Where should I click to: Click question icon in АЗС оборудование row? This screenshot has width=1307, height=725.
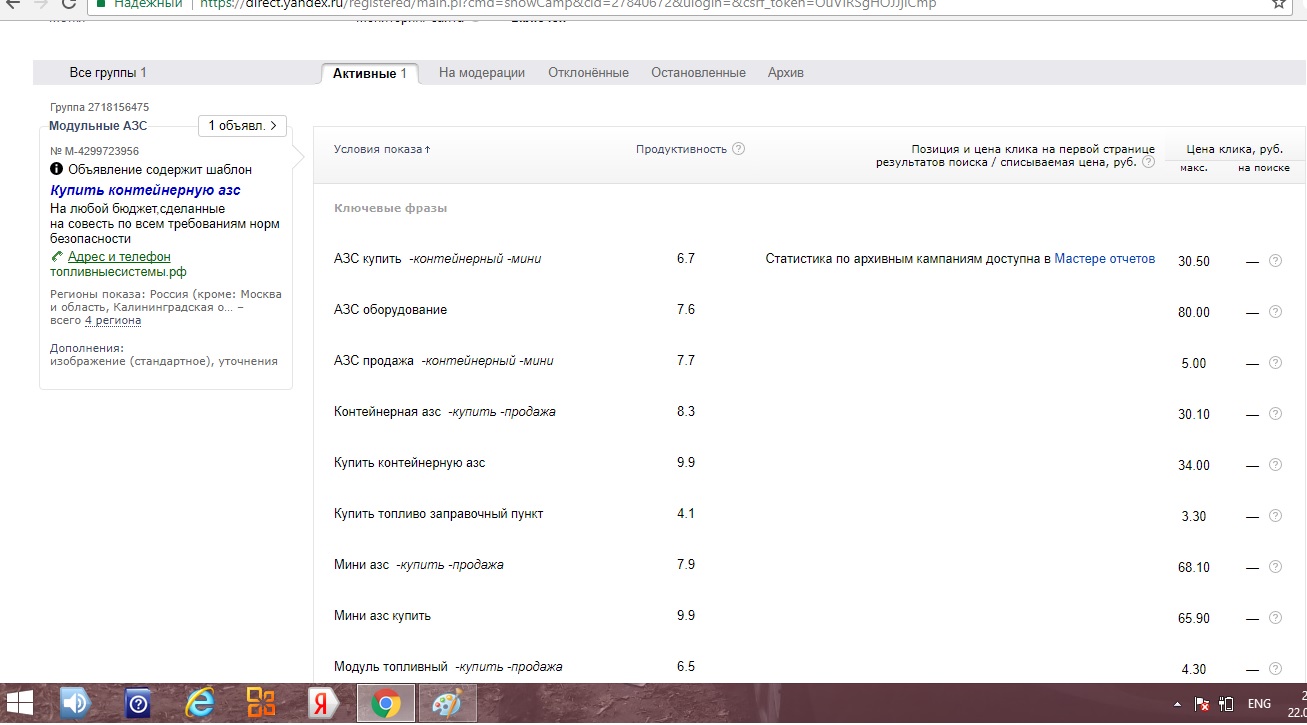[1275, 312]
